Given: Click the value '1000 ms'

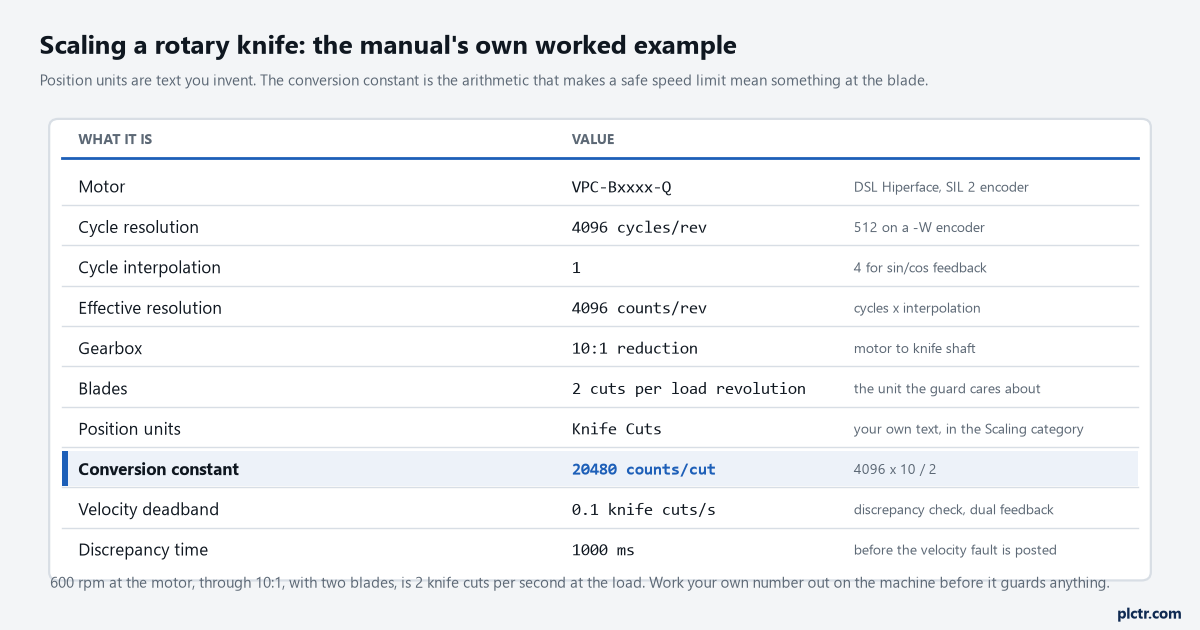Looking at the screenshot, I should click(x=603, y=550).
